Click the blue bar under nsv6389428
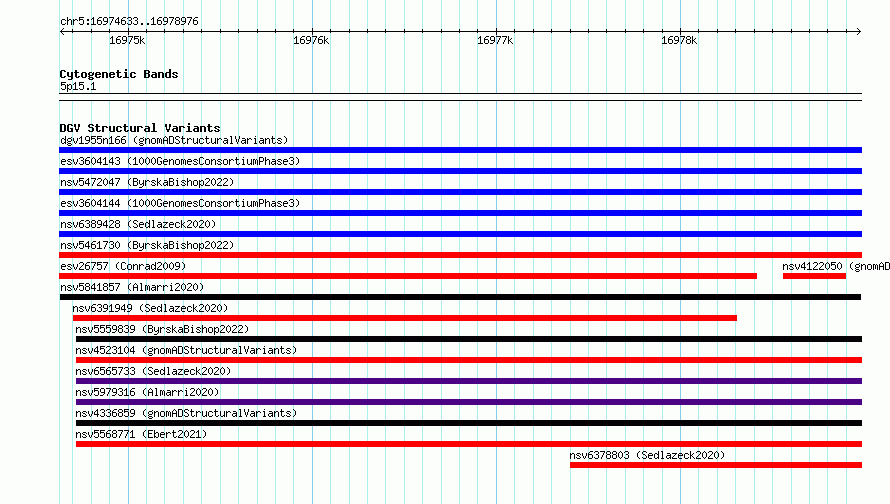 (460, 234)
